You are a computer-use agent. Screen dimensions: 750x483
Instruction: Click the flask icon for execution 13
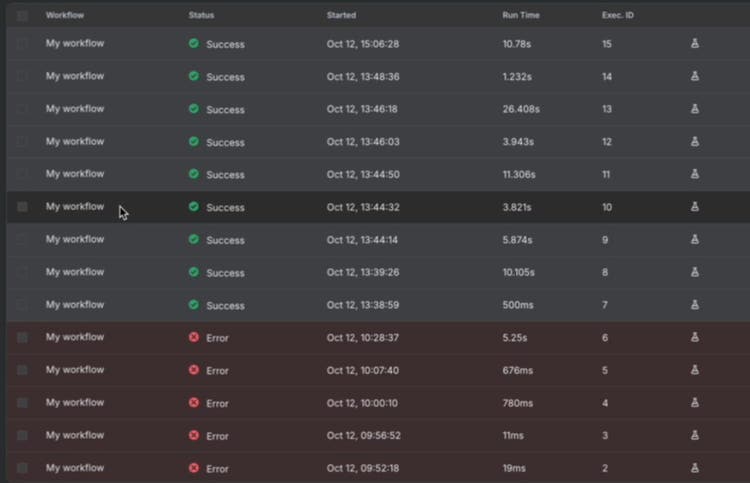(x=695, y=109)
